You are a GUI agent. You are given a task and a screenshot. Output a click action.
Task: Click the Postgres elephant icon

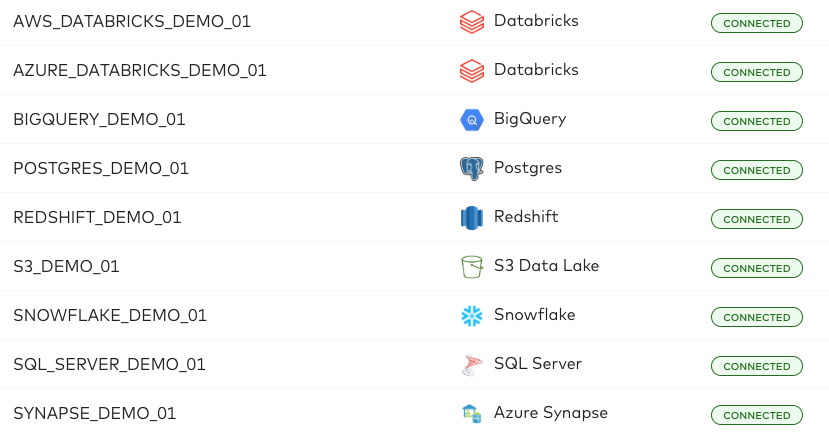[x=472, y=169]
